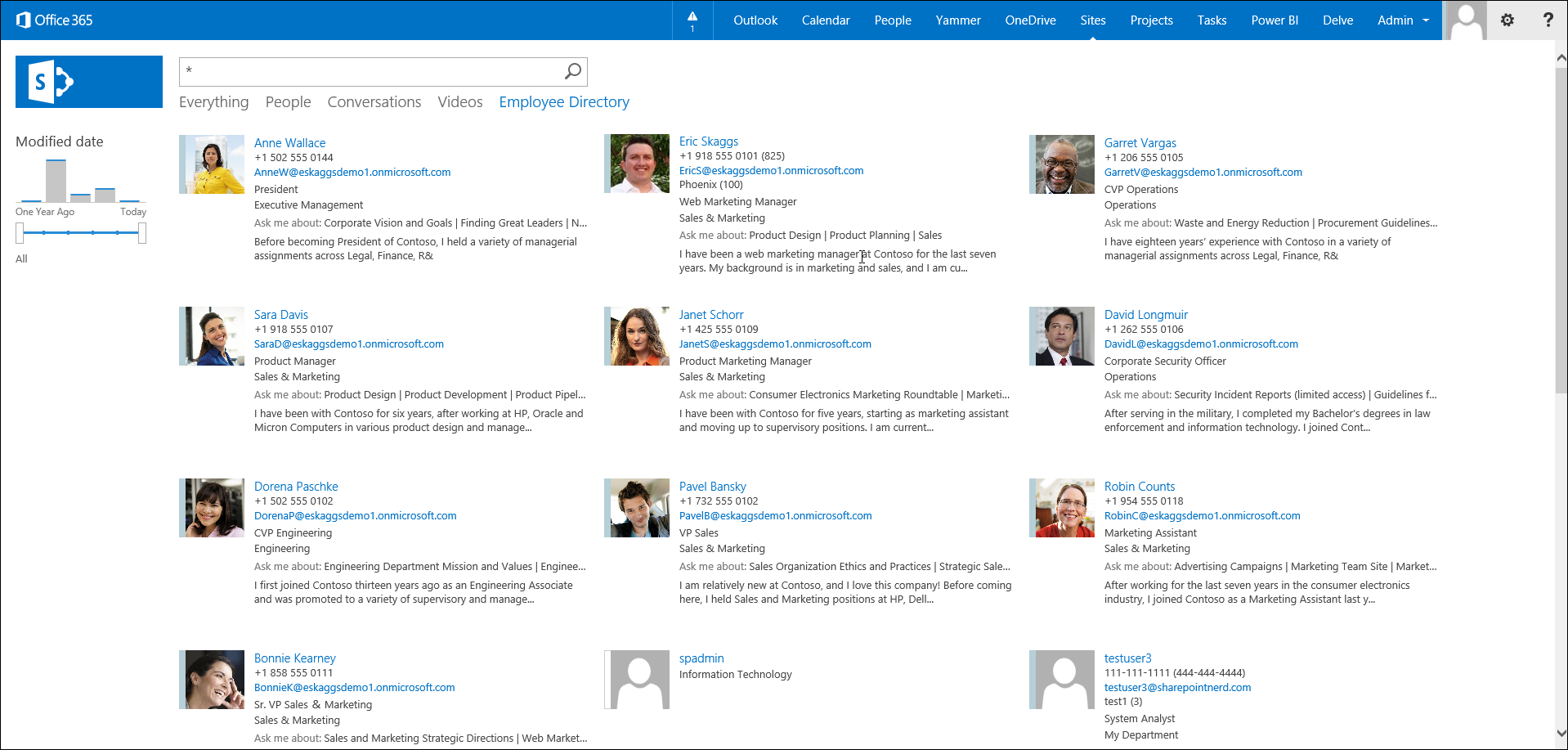Switch to the Videos search tab

tap(460, 101)
